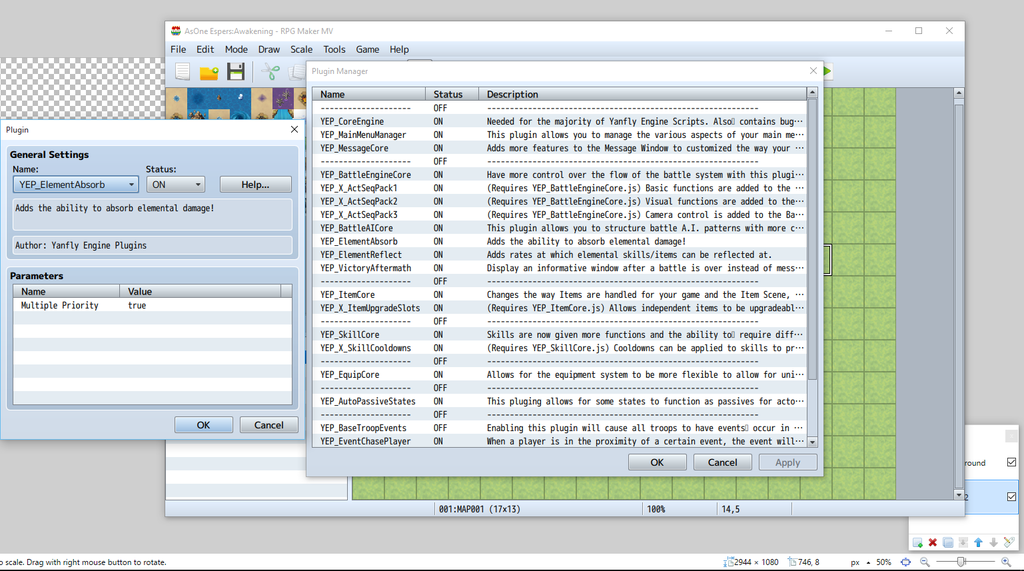Delete layer using the red X icon

pos(932,543)
